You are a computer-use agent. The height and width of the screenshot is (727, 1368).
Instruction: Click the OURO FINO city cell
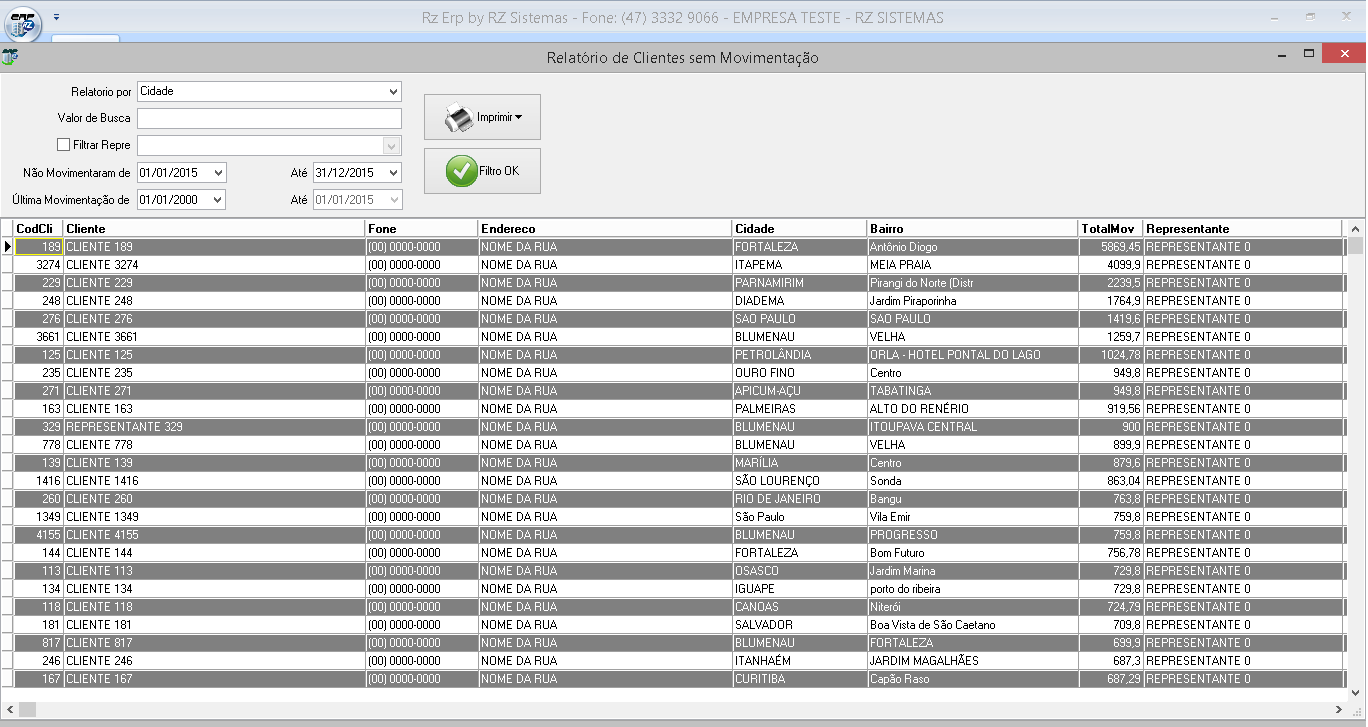(799, 373)
